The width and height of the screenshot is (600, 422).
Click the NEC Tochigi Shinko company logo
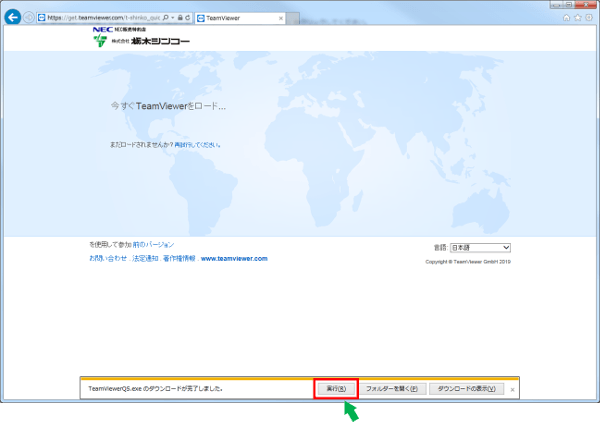(141, 37)
